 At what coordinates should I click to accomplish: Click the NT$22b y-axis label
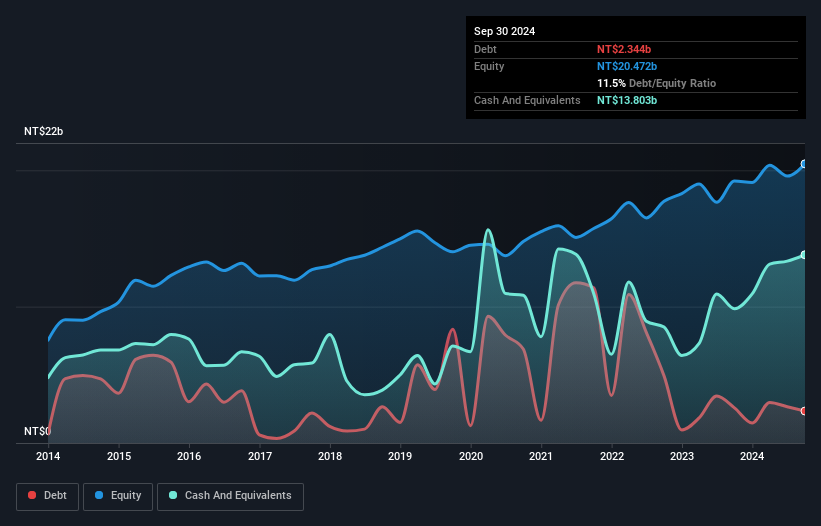[x=43, y=131]
